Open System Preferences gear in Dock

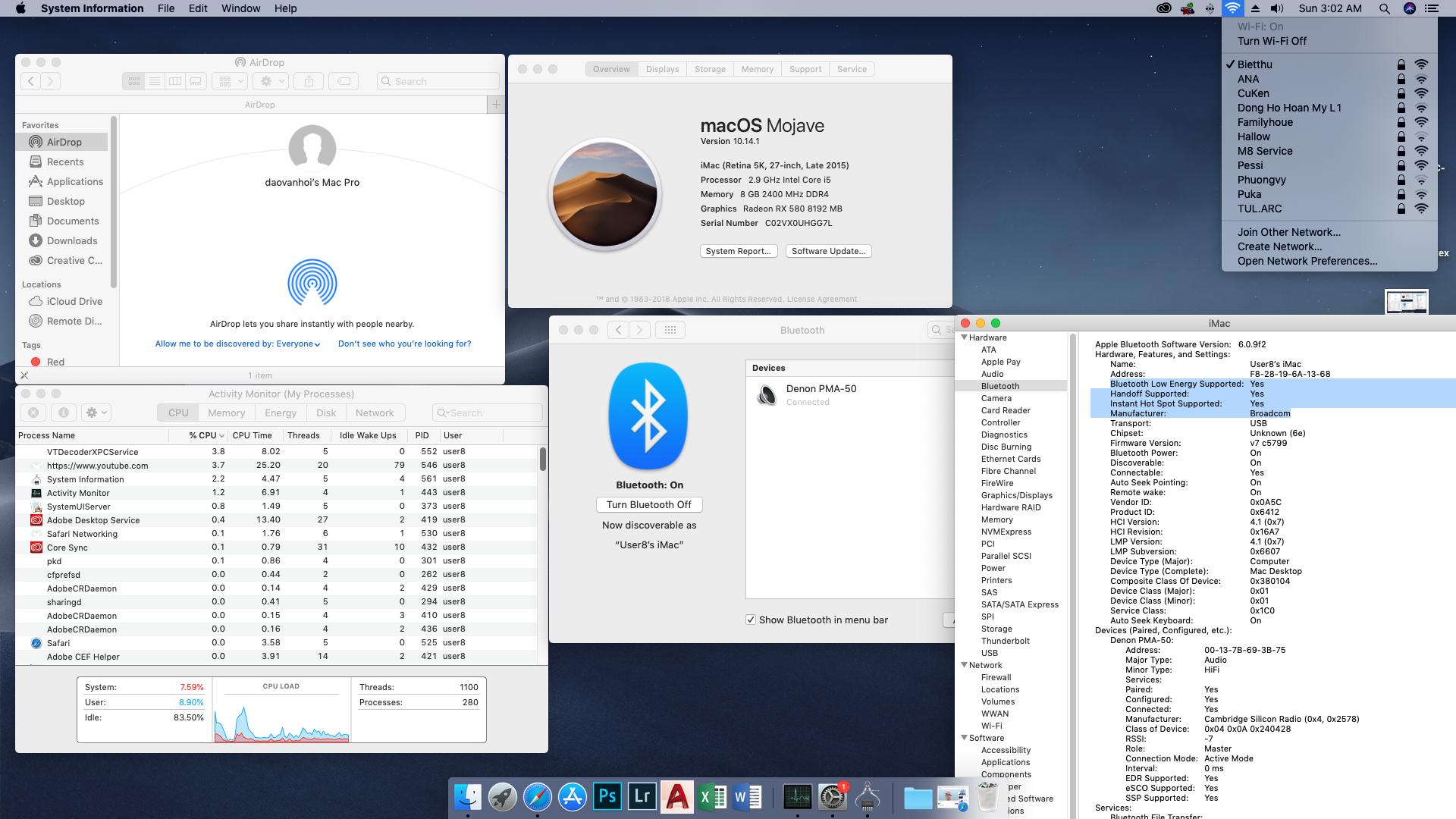click(832, 797)
